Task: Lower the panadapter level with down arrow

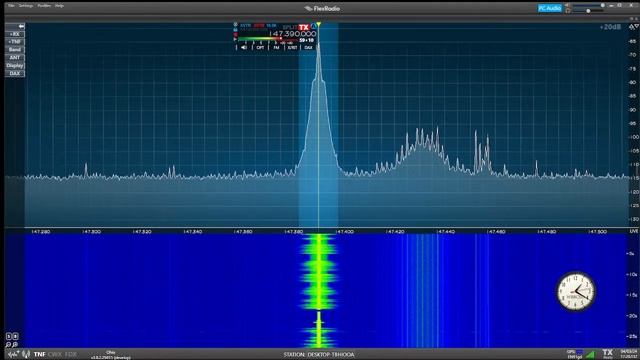Action: coord(637,26)
